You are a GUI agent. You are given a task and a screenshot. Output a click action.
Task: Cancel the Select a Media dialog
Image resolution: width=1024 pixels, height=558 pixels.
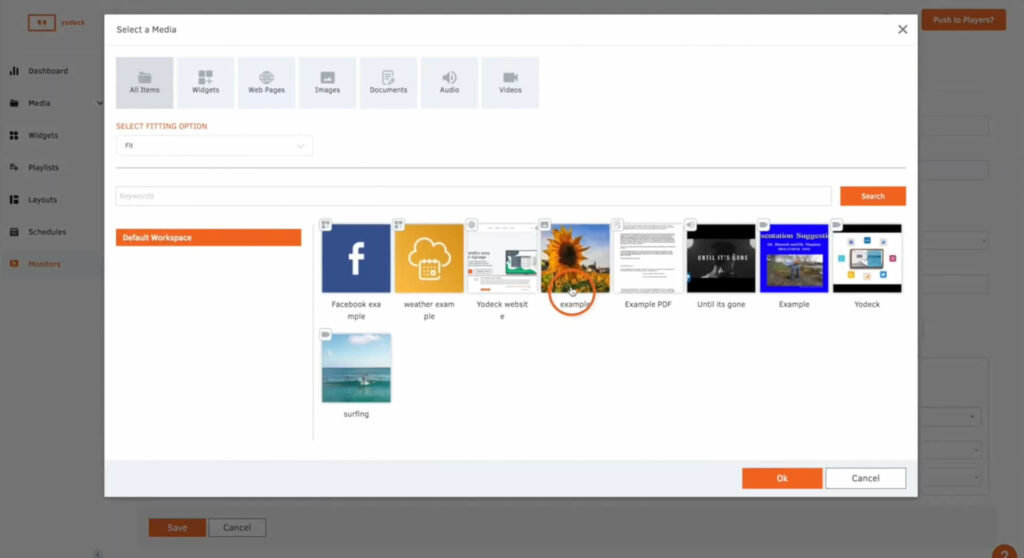coord(865,478)
